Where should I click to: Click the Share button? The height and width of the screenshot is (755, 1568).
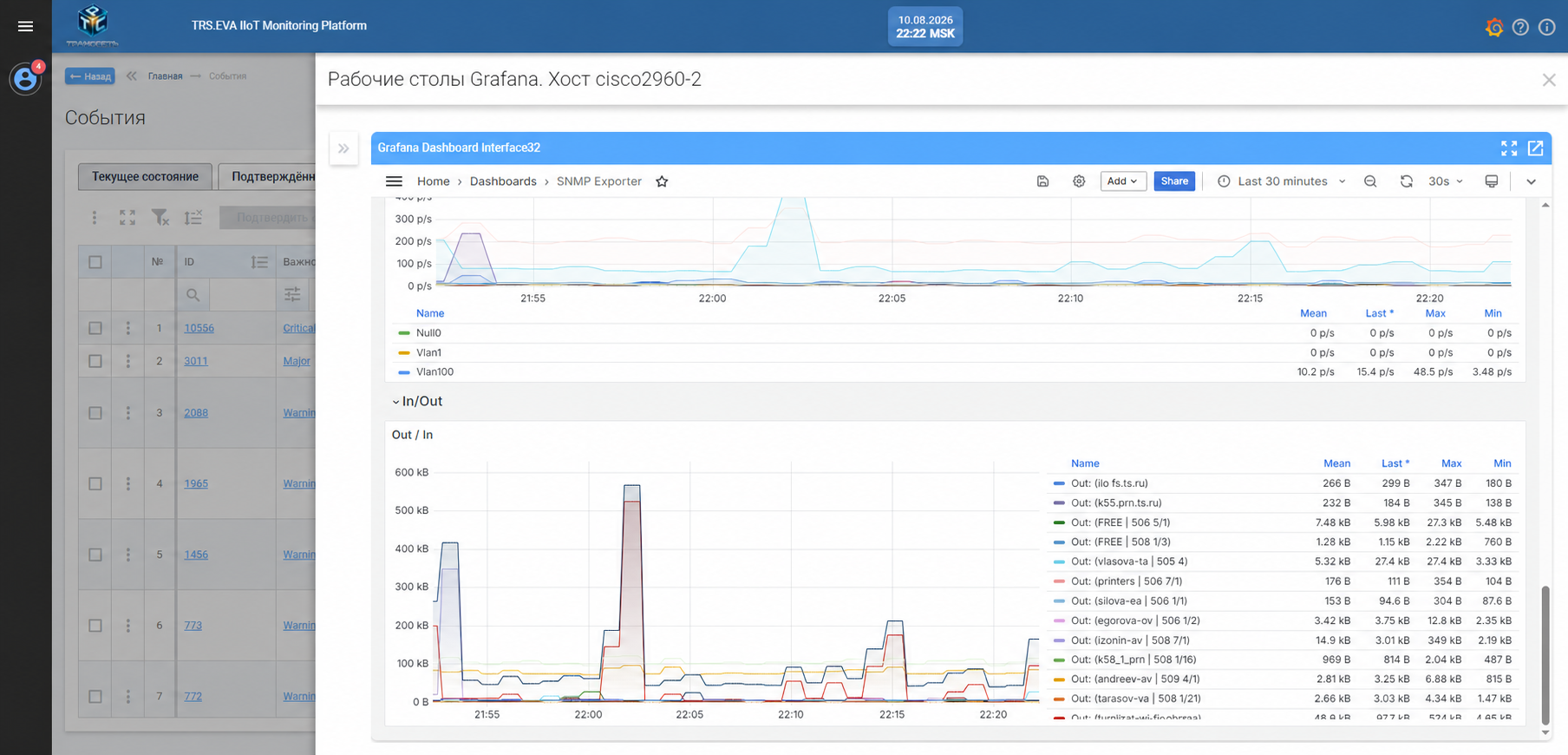[x=1174, y=181]
